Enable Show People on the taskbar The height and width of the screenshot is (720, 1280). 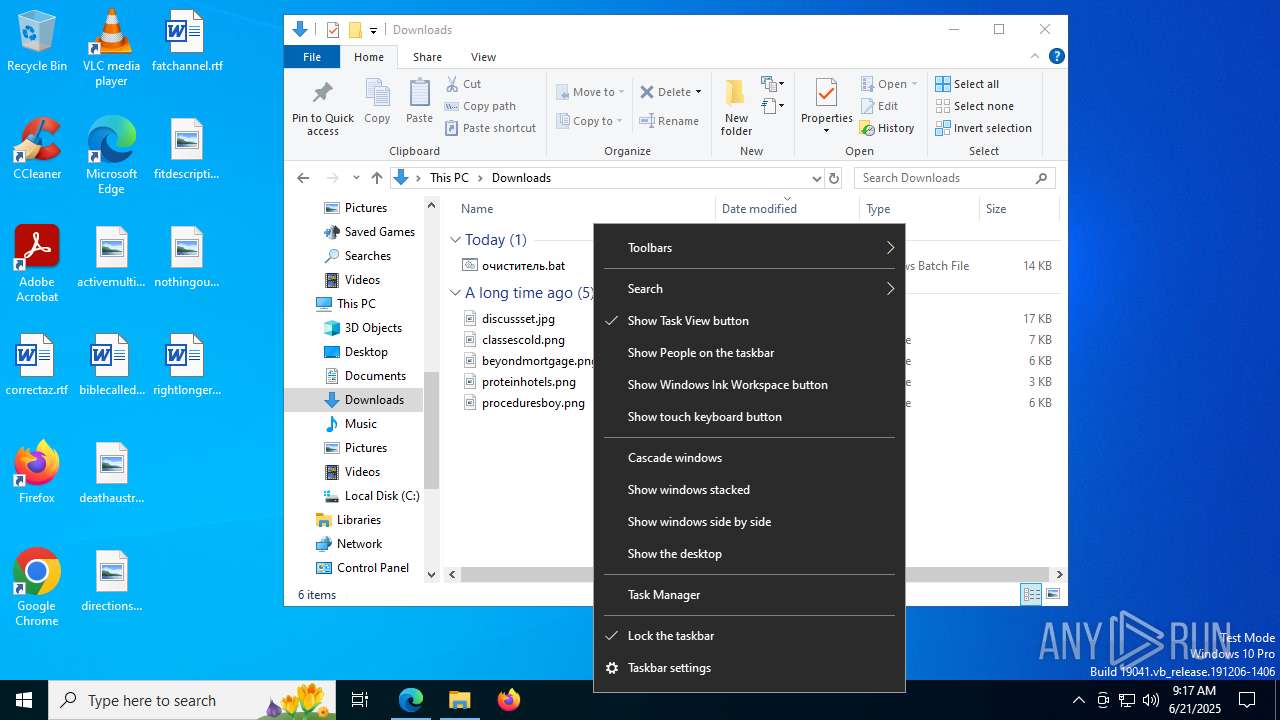tap(749, 353)
